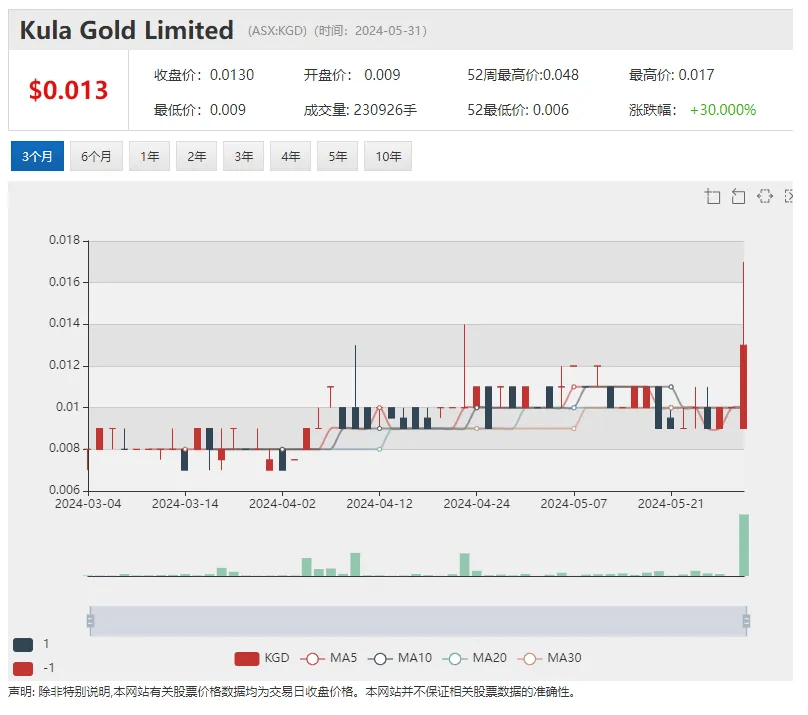Screen dimensions: 808x715
Task: Open the 10年 range view
Action: 388,156
